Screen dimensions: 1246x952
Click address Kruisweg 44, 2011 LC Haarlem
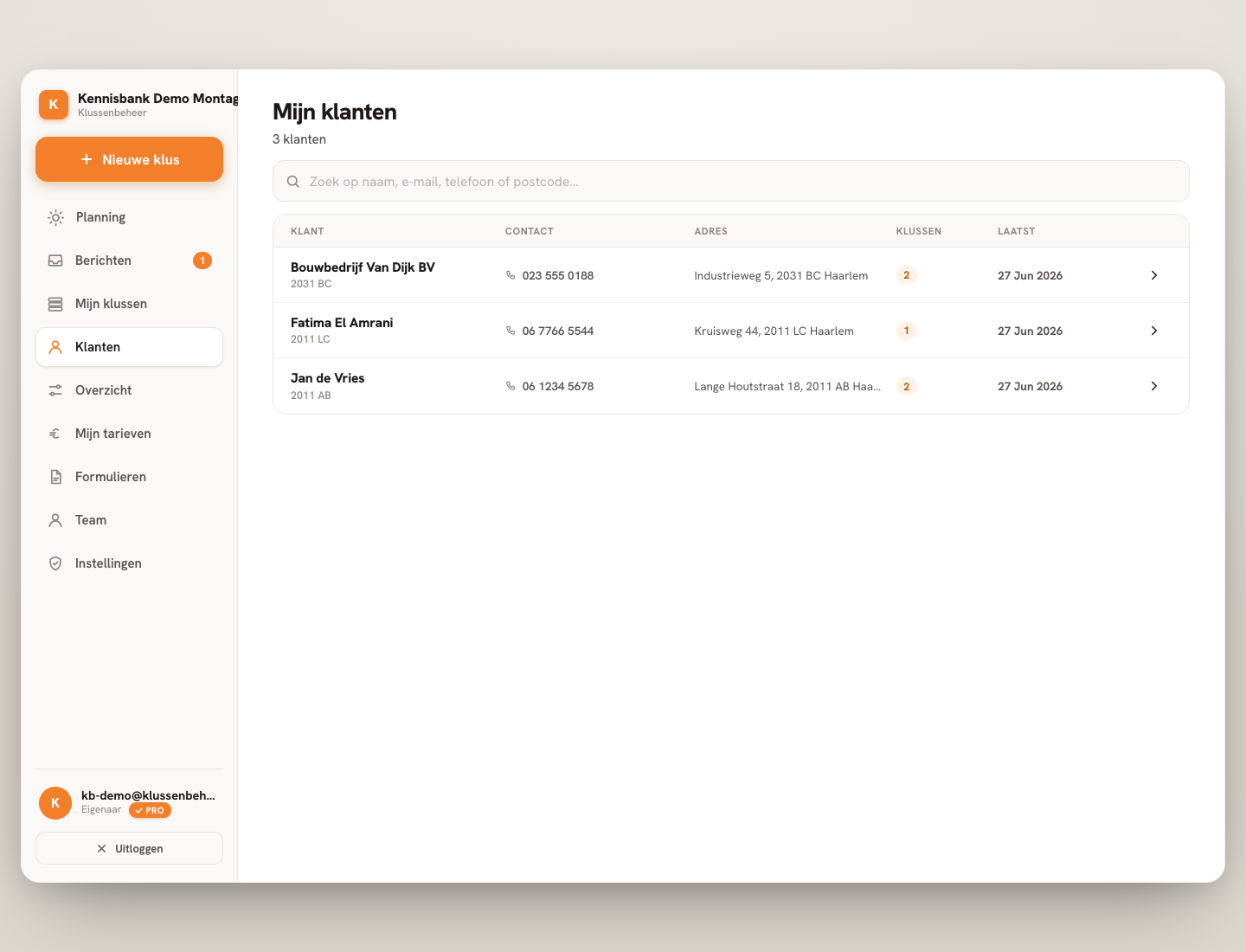point(774,331)
